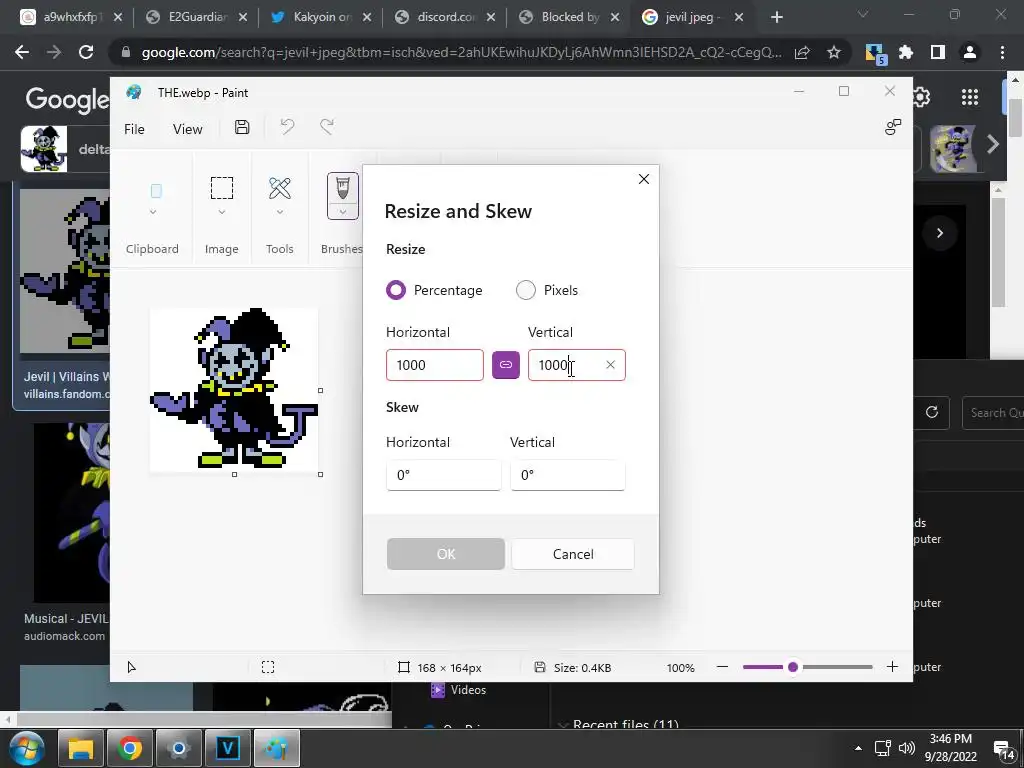Click the Jevil image on Paint canvas
1024x768 pixels.
234,389
